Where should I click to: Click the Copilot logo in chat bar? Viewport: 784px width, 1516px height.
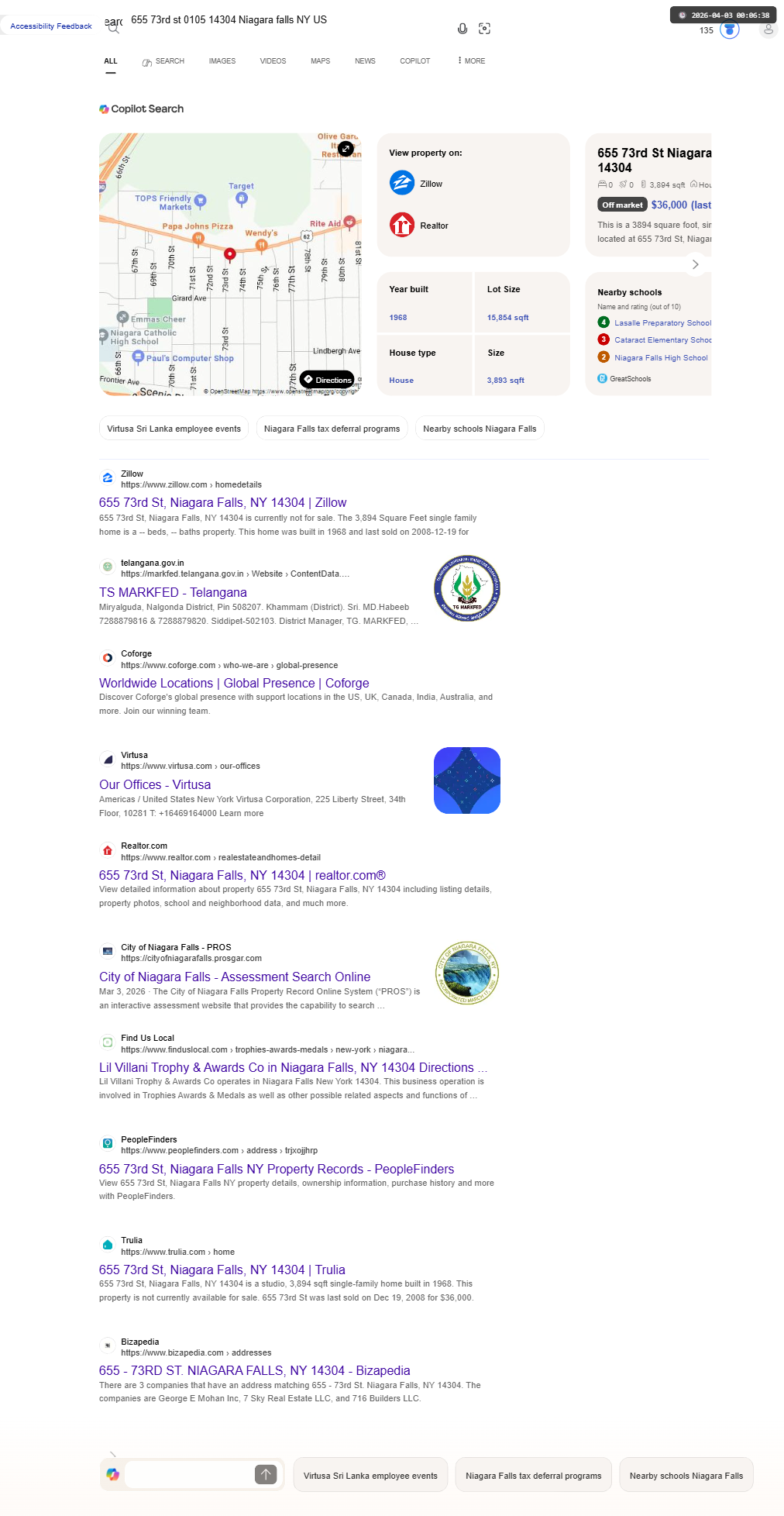point(113,1474)
